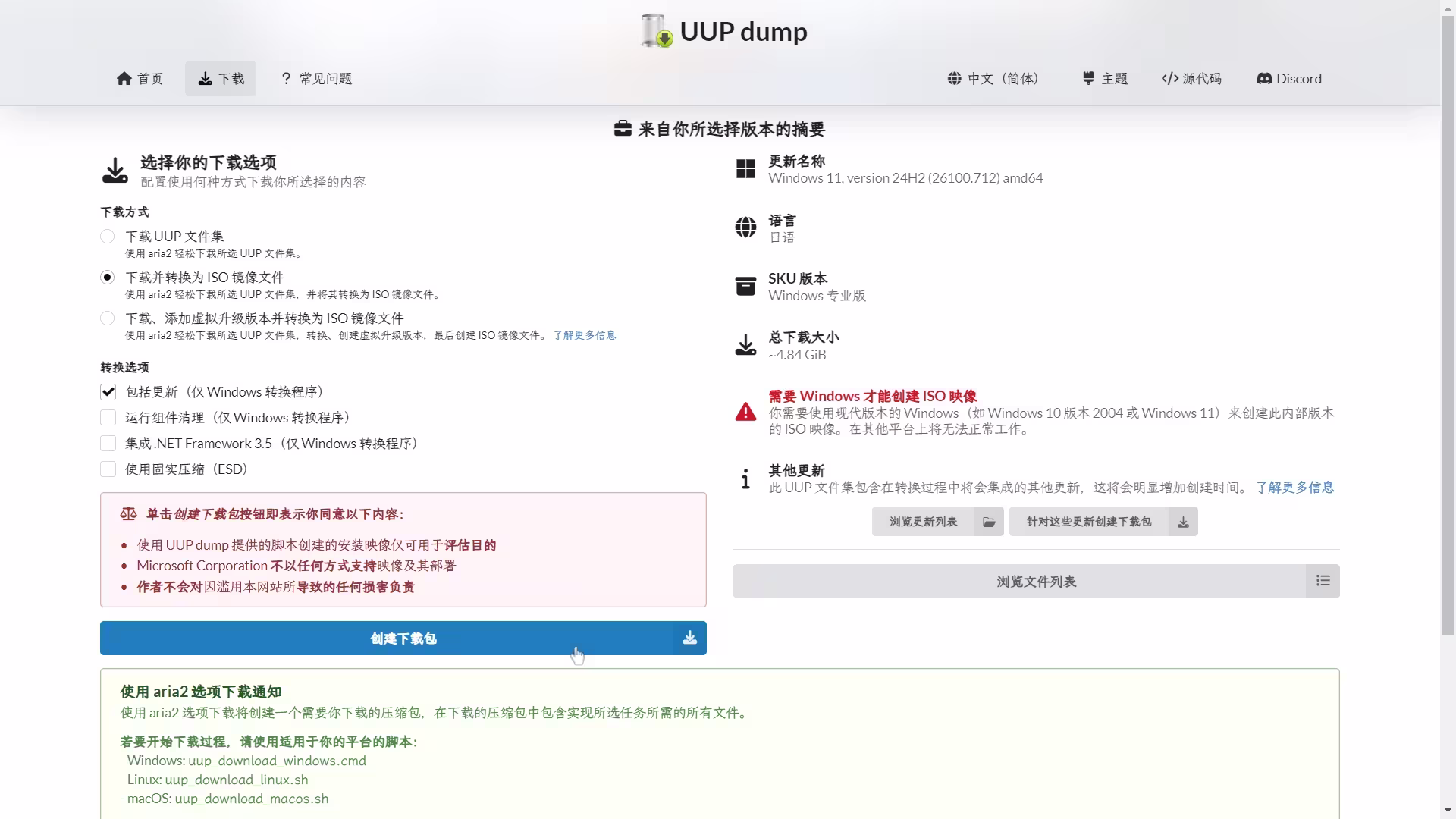
Task: Click the list icon on 浏览文件列表 bar
Action: [1323, 580]
